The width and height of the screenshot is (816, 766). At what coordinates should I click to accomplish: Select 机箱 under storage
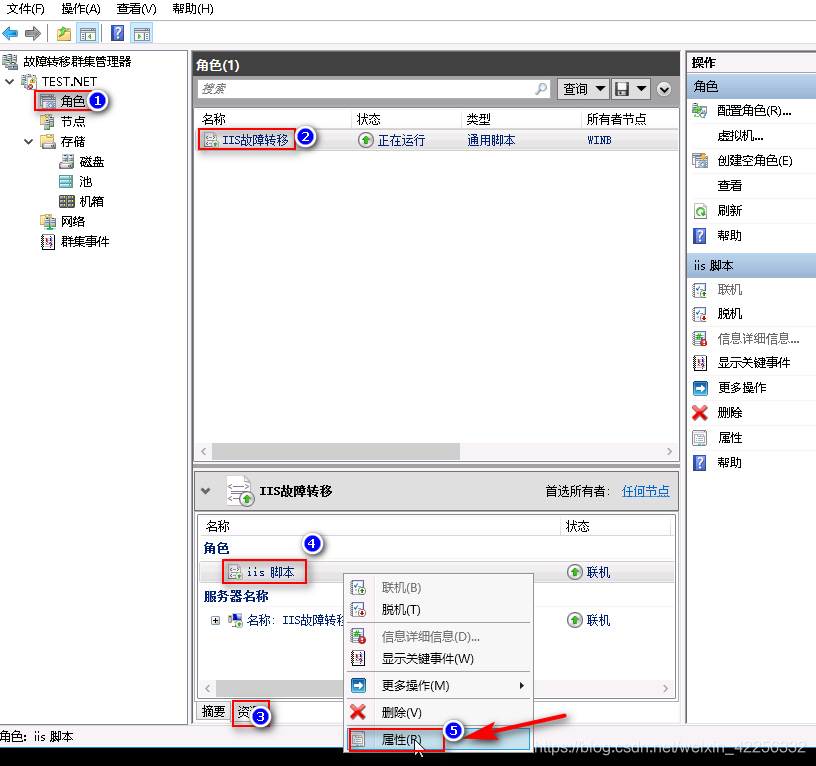pyautogui.click(x=92, y=201)
